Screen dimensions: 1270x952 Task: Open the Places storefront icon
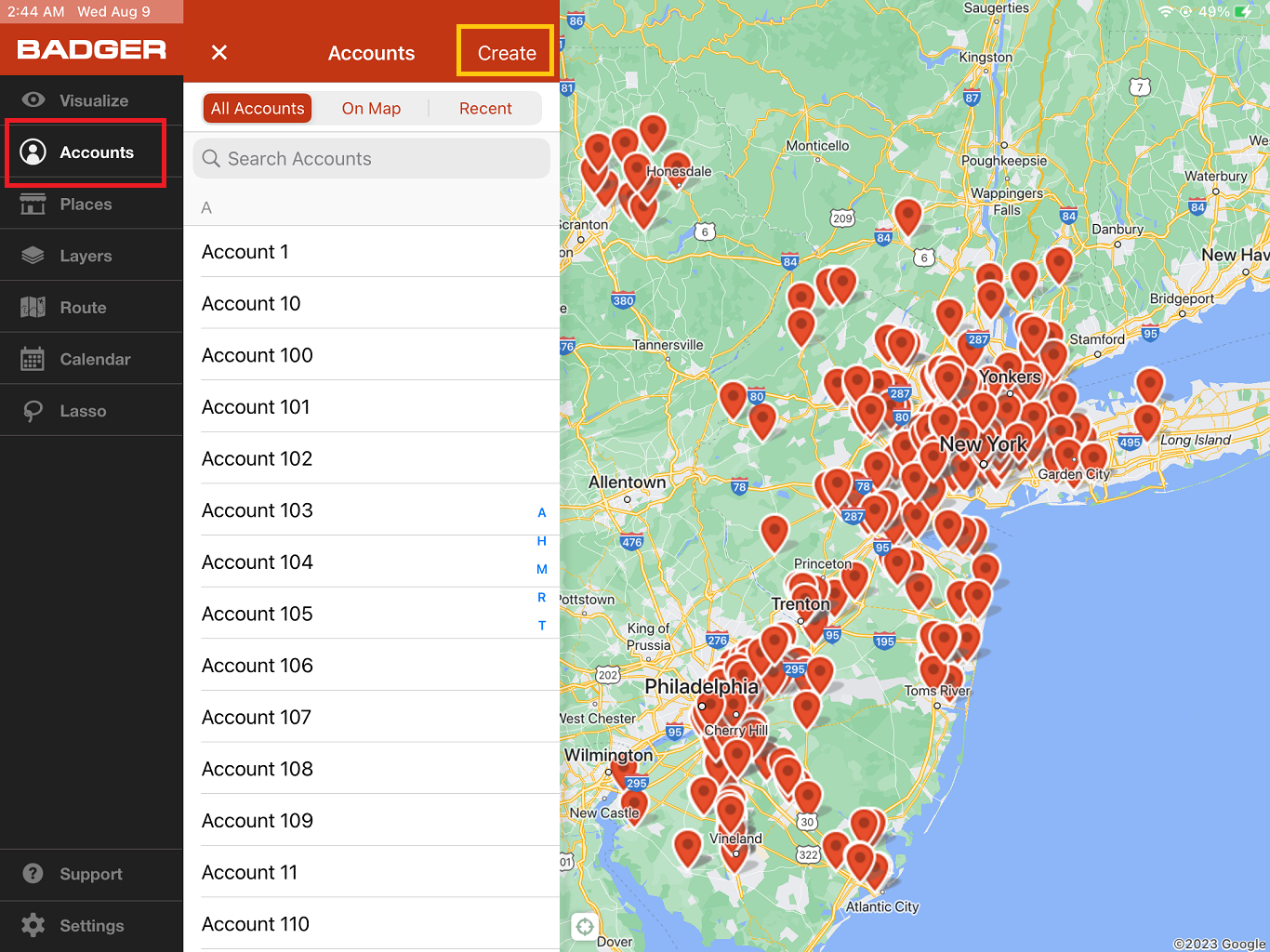(x=33, y=204)
